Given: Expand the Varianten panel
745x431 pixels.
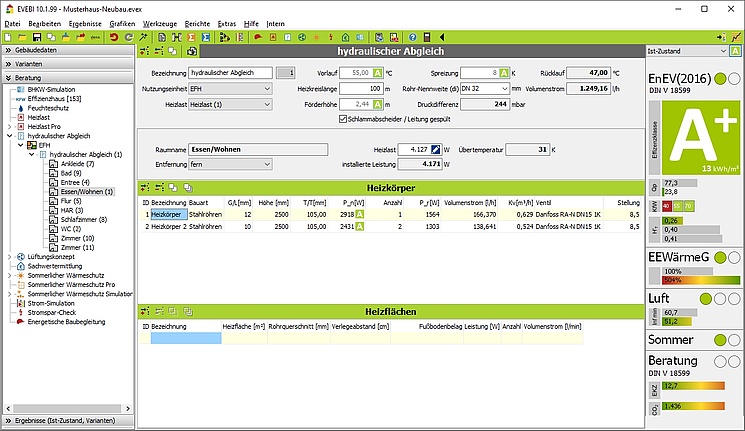Looking at the screenshot, I should [x=68, y=64].
